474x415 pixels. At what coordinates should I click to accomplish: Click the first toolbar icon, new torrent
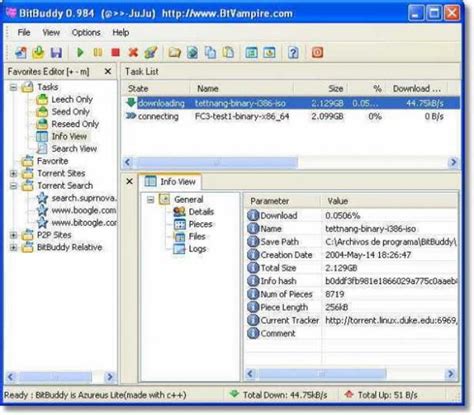pos(21,53)
